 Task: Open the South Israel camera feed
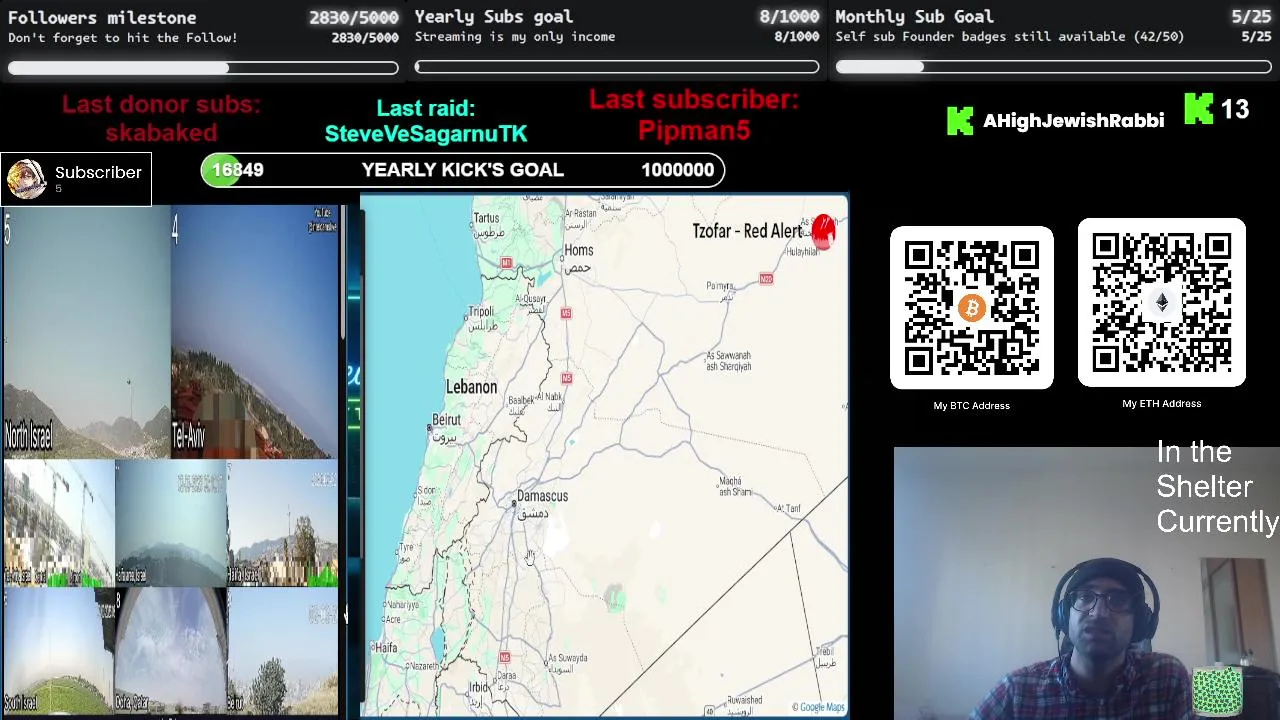(x=57, y=650)
